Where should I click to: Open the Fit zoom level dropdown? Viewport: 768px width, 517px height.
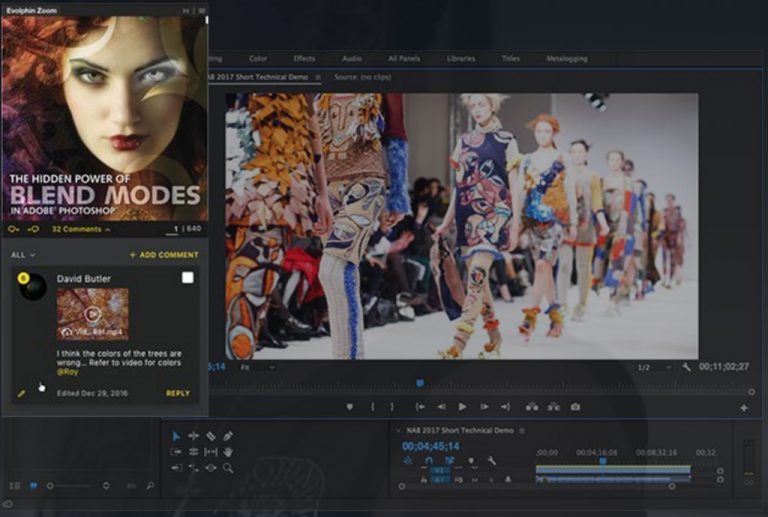[256, 368]
